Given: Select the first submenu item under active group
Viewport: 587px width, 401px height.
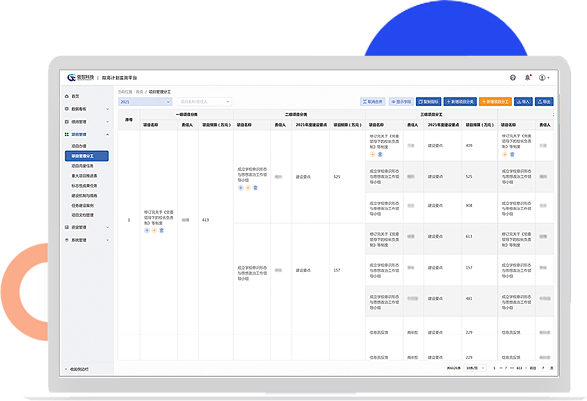Looking at the screenshot, I should click(x=79, y=146).
